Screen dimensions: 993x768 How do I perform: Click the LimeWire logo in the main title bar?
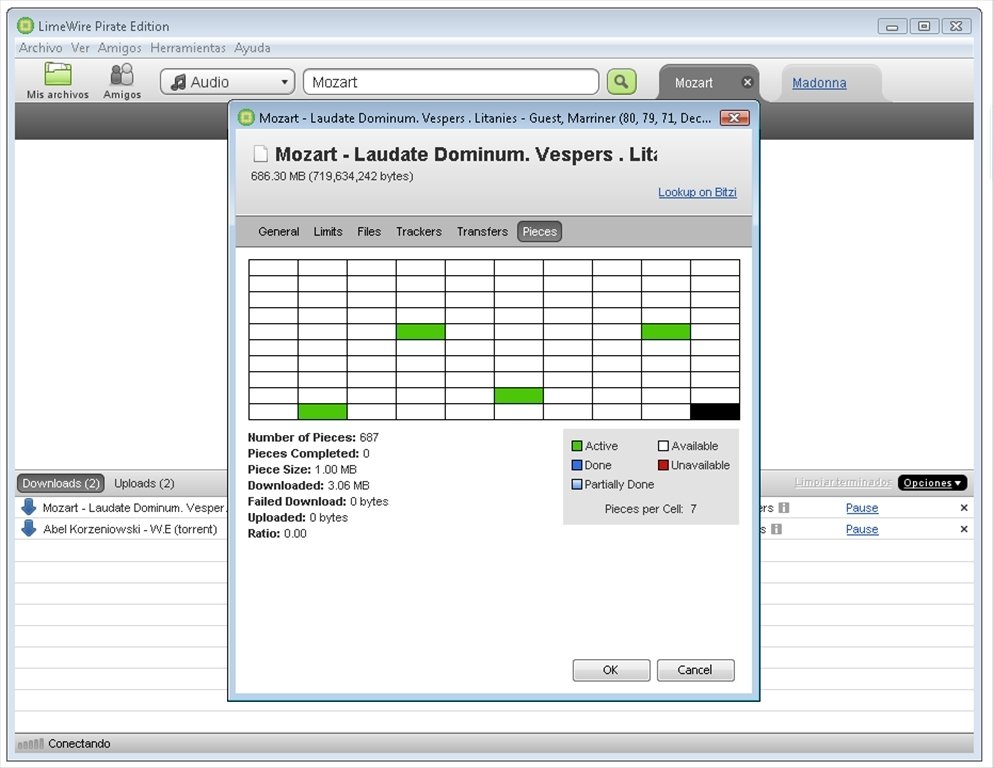tap(25, 26)
